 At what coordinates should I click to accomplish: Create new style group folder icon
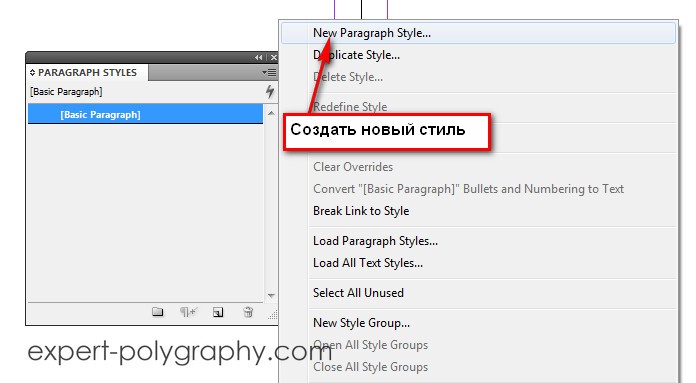point(158,312)
